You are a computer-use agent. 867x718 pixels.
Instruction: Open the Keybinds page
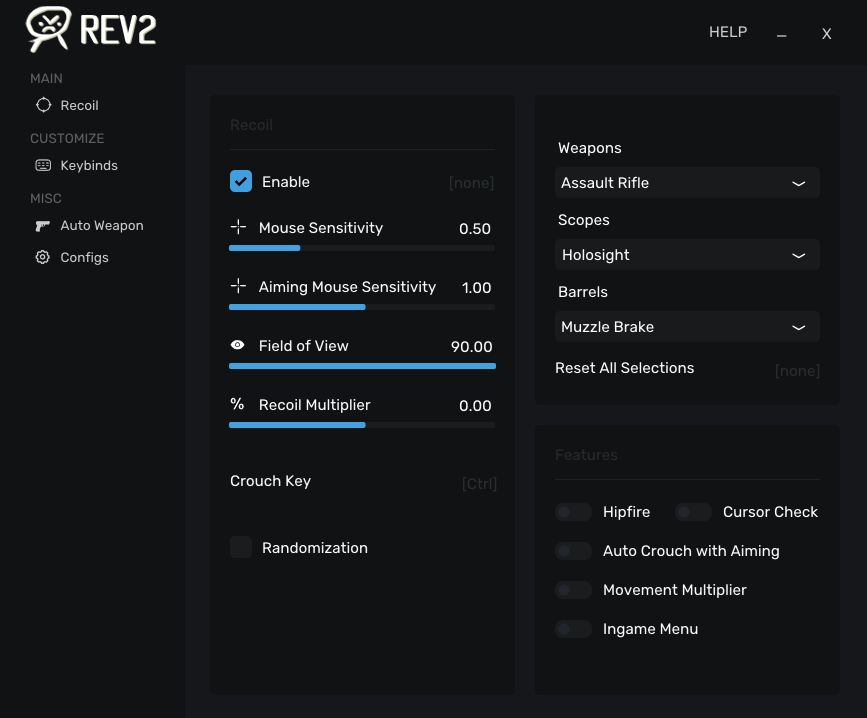click(88, 165)
